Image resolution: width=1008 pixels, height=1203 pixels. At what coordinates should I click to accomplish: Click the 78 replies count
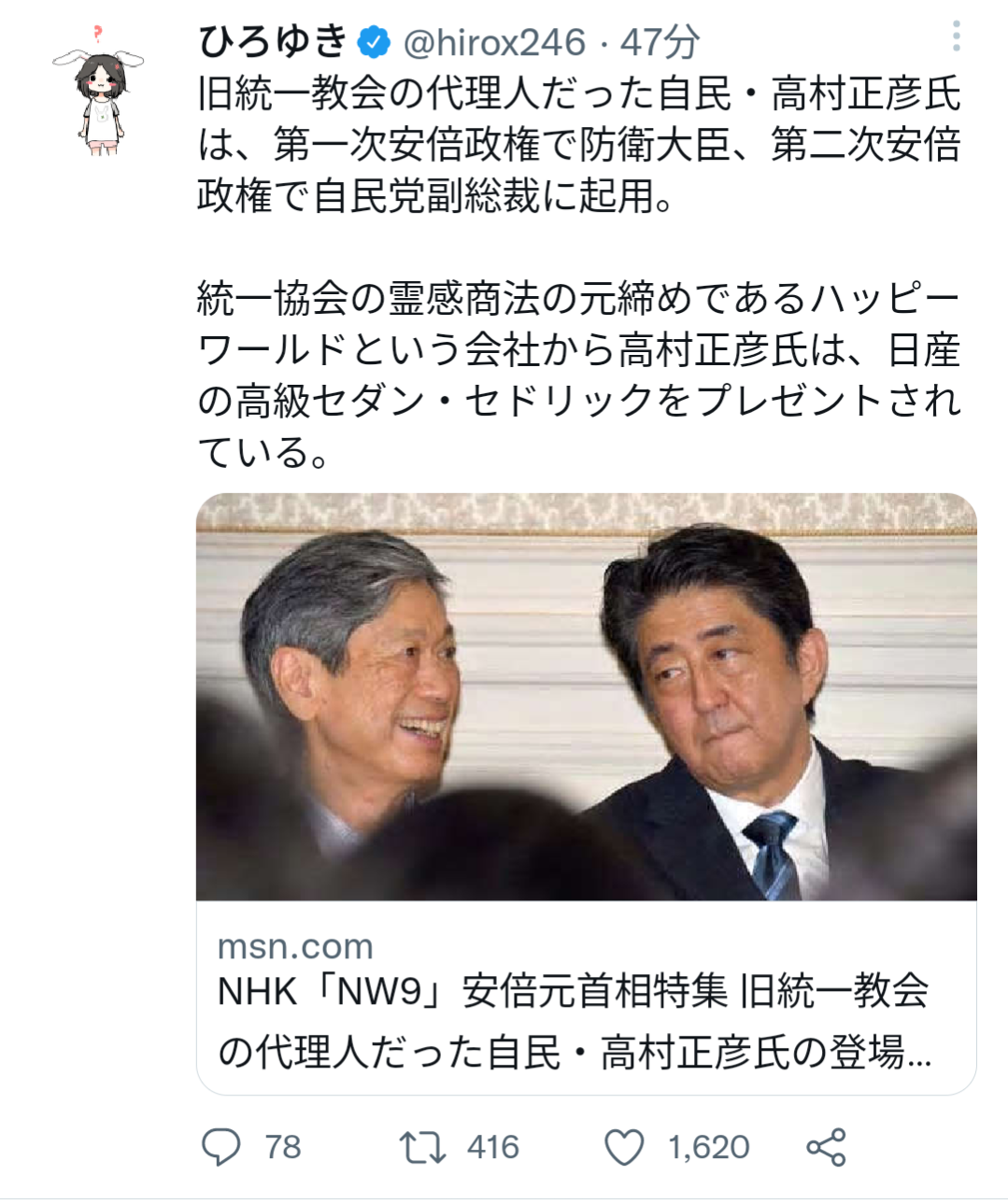click(x=282, y=1147)
